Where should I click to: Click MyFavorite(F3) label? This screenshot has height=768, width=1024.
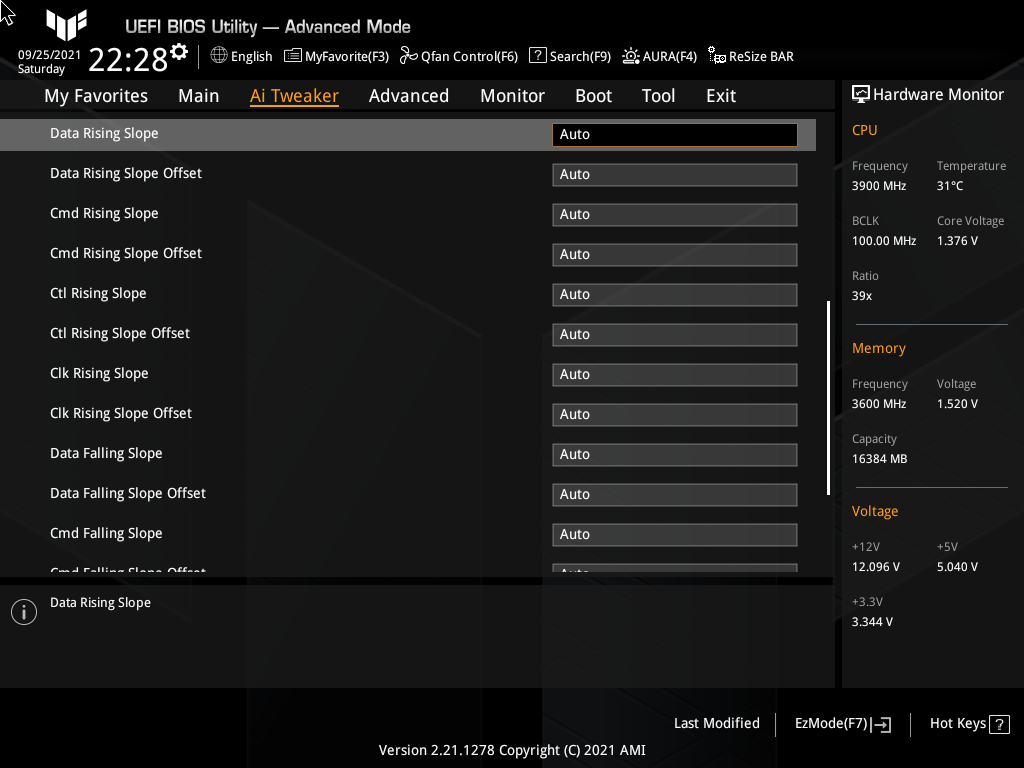[x=347, y=56]
